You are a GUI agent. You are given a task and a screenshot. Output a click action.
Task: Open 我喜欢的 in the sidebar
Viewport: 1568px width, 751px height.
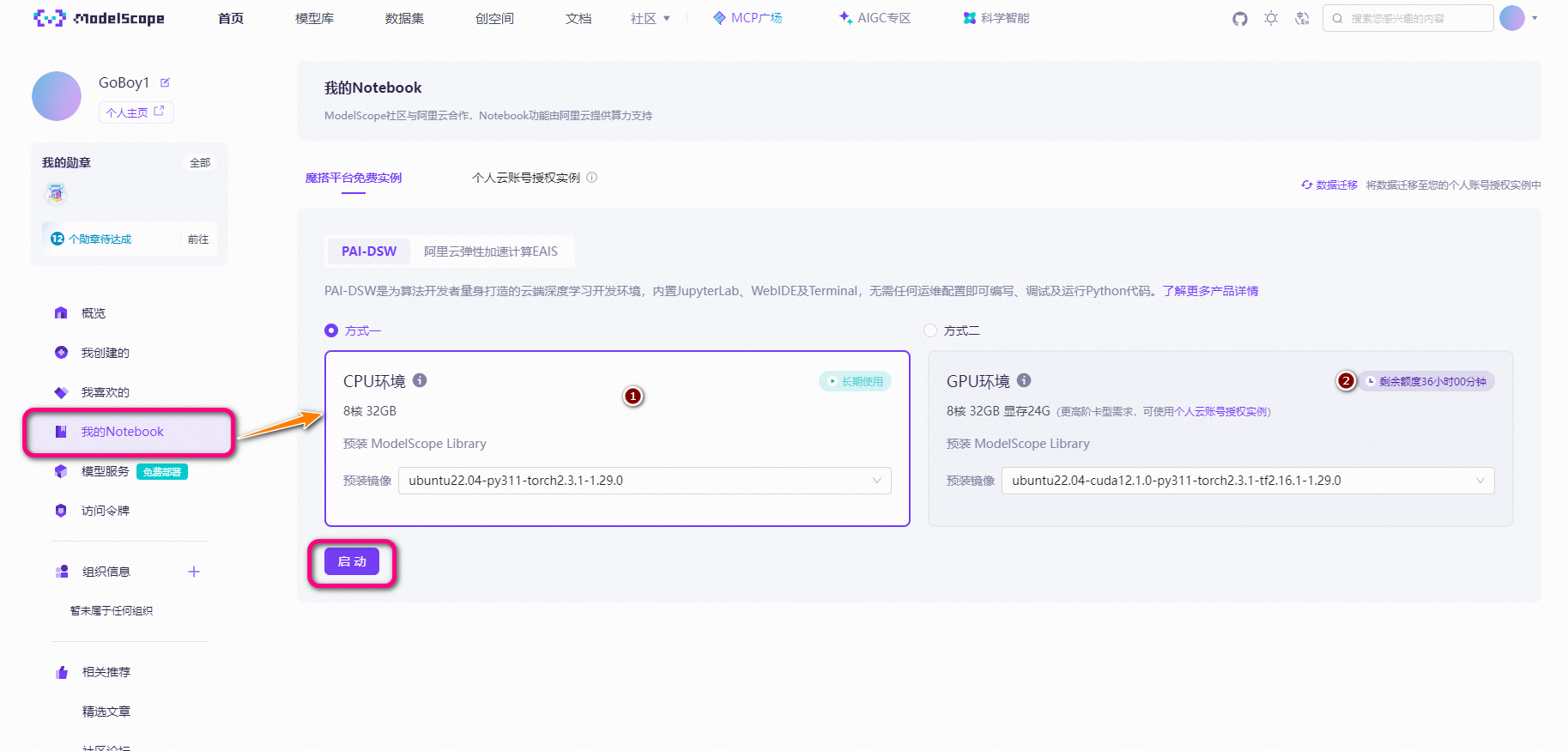click(x=105, y=392)
